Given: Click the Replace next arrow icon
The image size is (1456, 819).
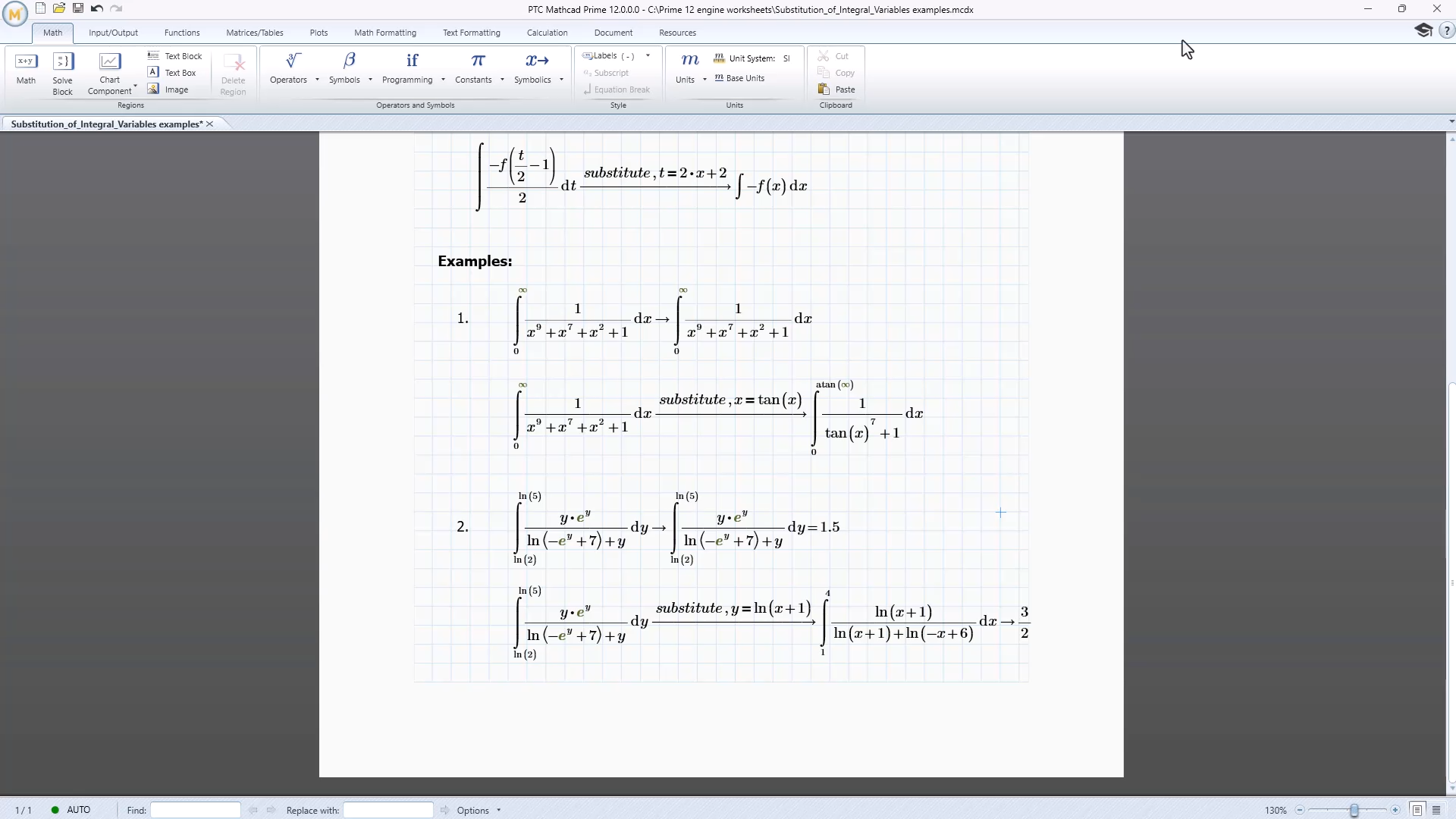Looking at the screenshot, I should coord(444,810).
